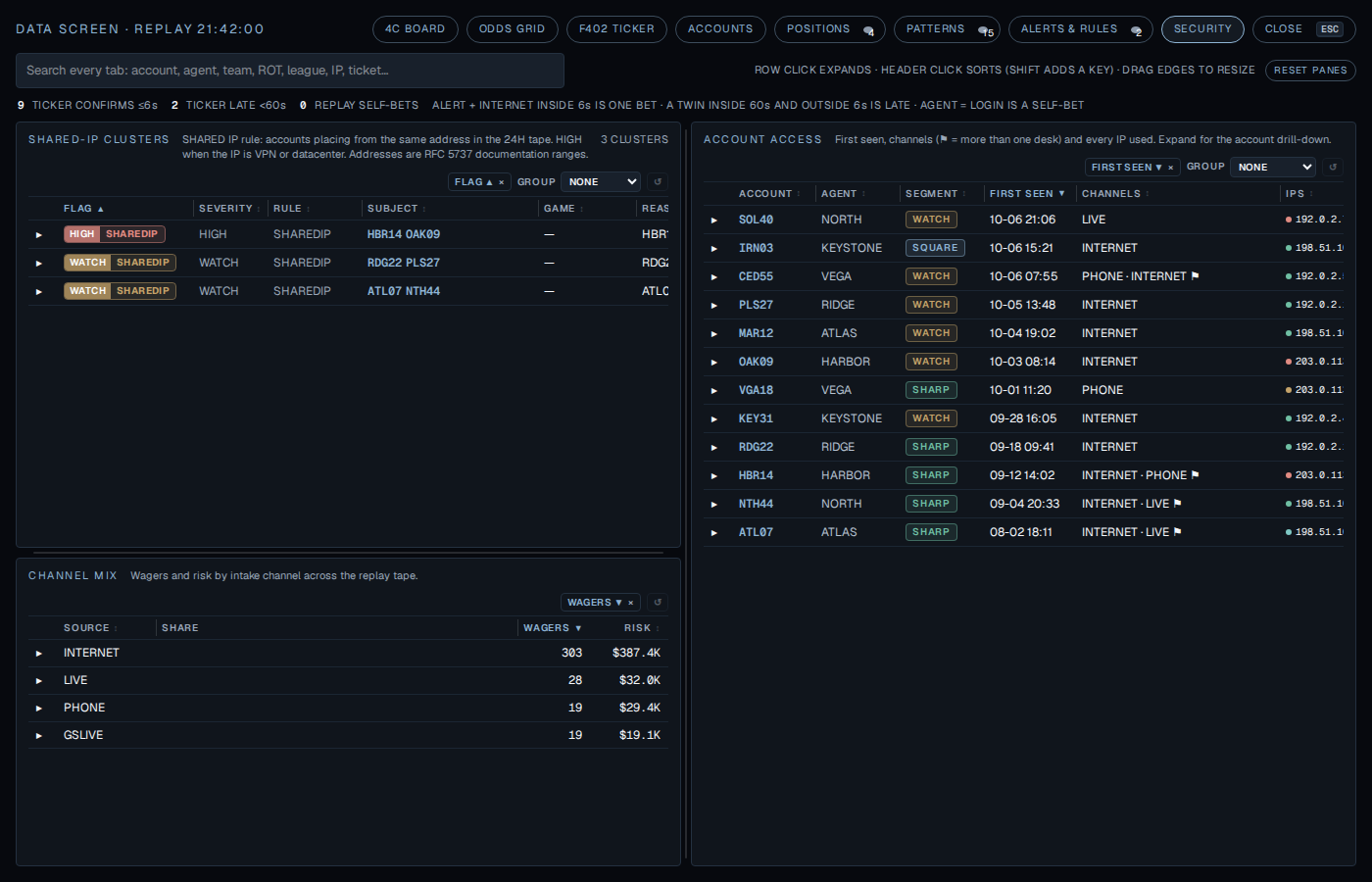Click the RESET PANES button
The image size is (1372, 882).
coord(1310,71)
